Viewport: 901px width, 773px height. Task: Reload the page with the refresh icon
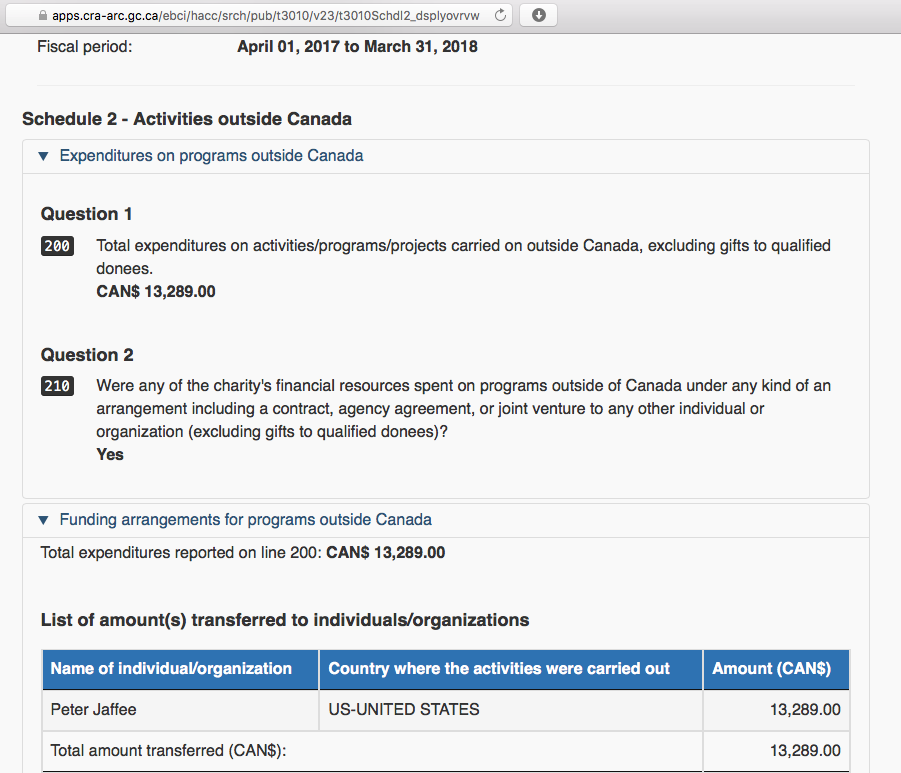(x=500, y=15)
